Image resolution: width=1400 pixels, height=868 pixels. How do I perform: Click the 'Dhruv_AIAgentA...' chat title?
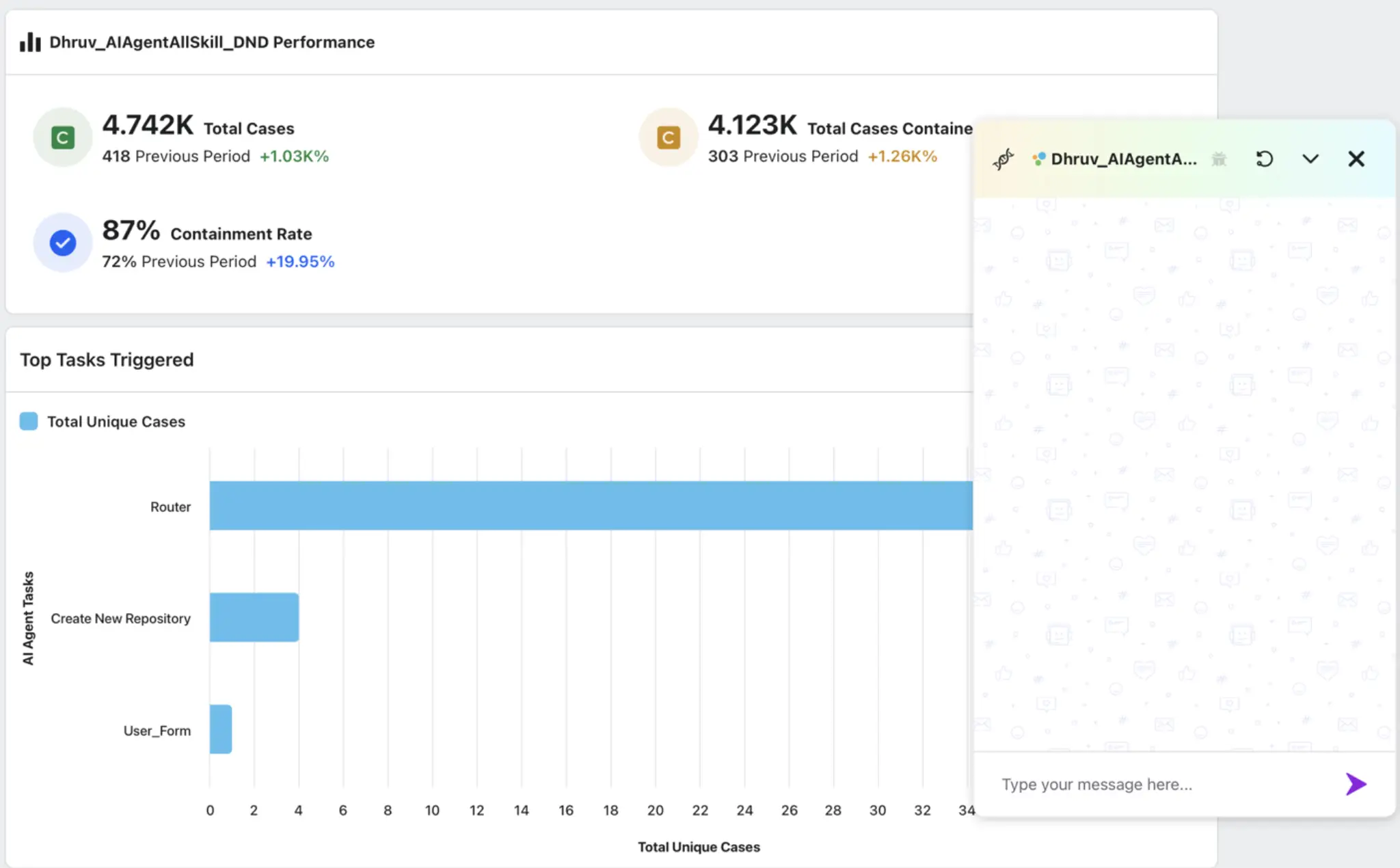point(1124,159)
